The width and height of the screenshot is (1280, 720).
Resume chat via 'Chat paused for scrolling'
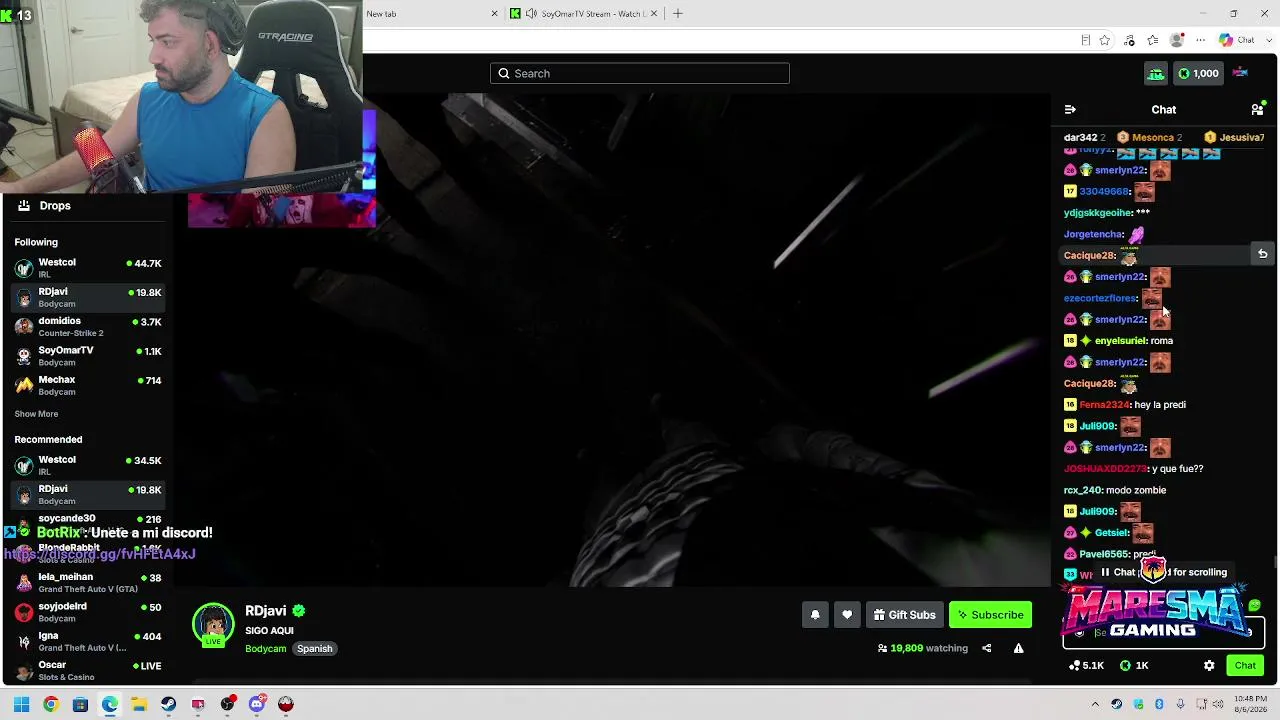pos(1163,572)
